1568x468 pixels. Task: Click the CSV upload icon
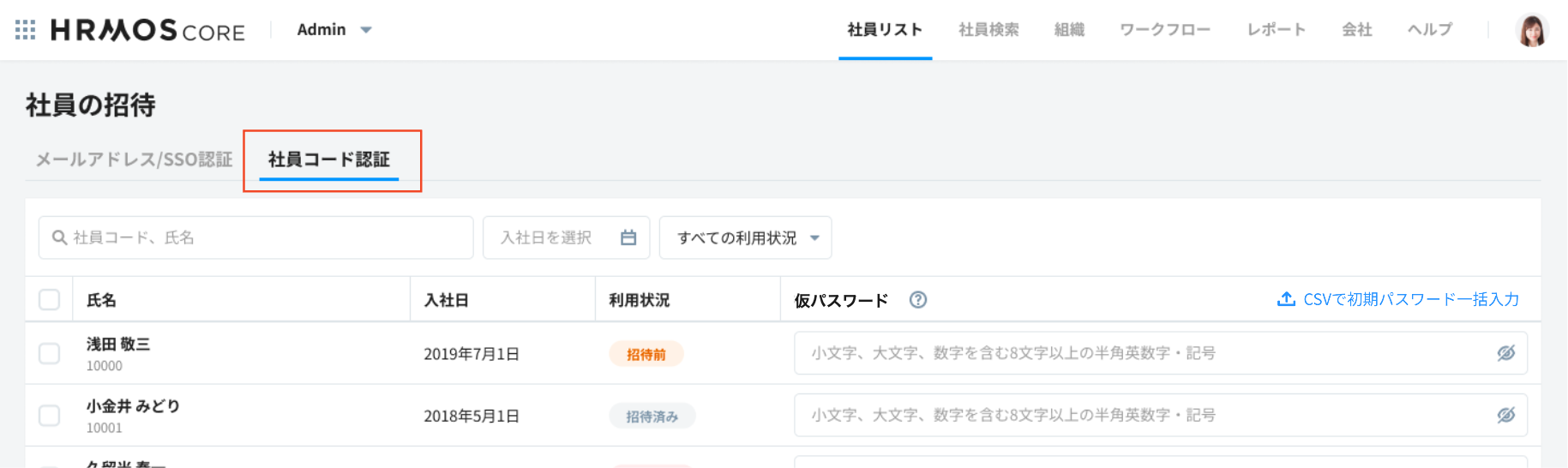pos(1285,299)
